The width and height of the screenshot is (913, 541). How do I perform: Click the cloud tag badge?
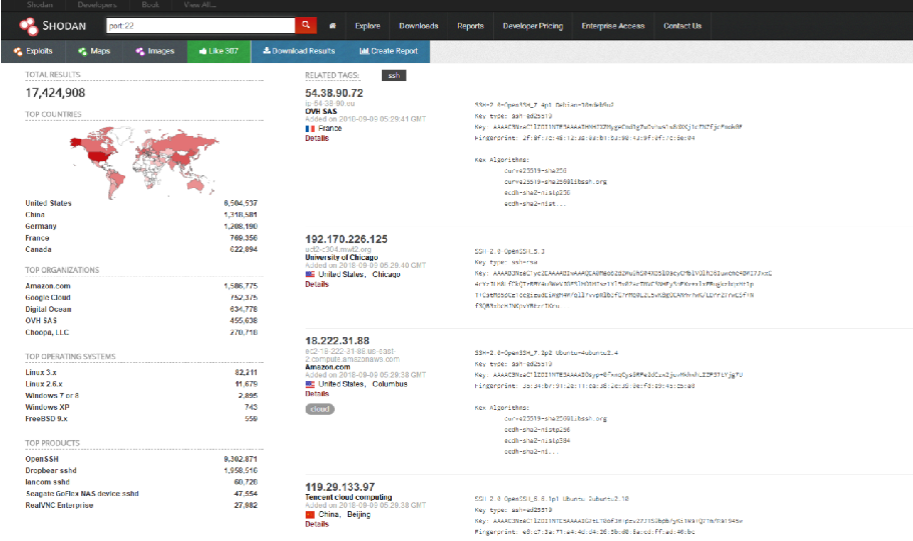click(x=320, y=409)
